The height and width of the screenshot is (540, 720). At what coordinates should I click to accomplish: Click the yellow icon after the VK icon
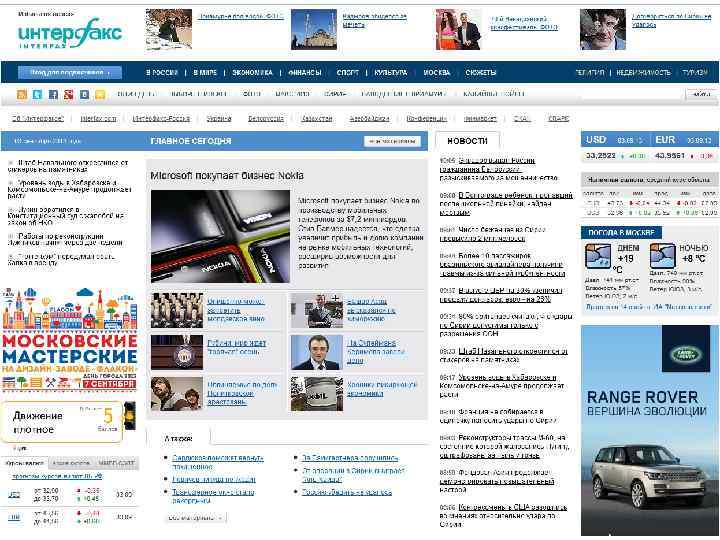click(x=100, y=95)
